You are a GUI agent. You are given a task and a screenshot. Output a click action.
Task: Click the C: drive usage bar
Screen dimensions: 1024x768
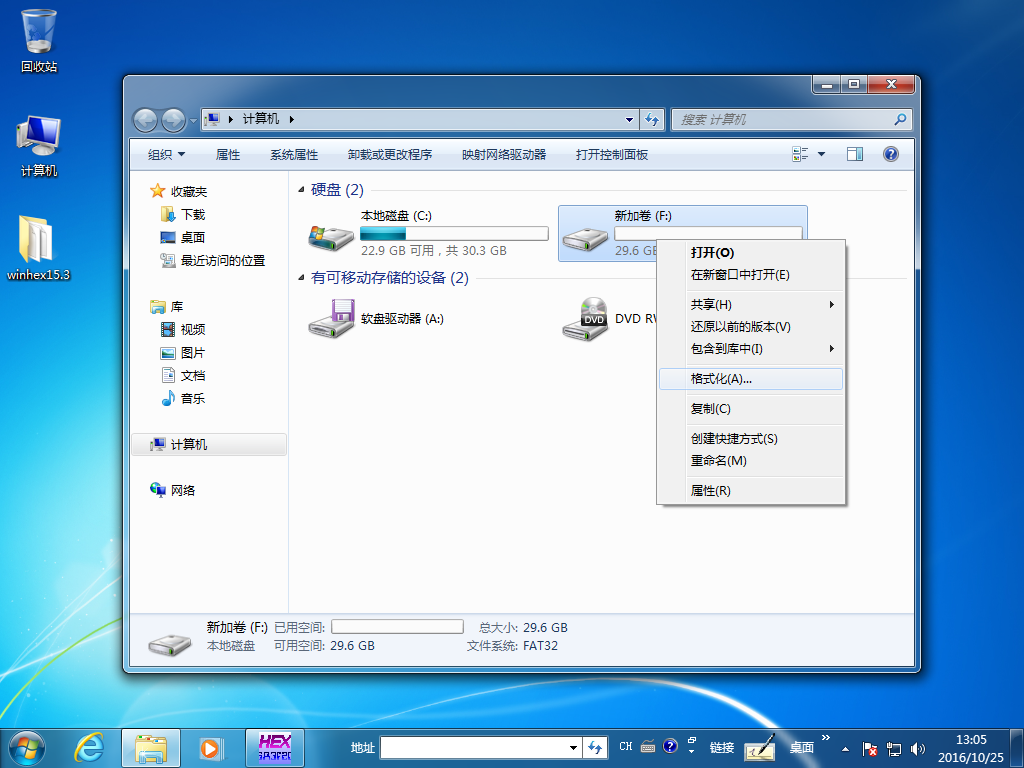point(454,233)
